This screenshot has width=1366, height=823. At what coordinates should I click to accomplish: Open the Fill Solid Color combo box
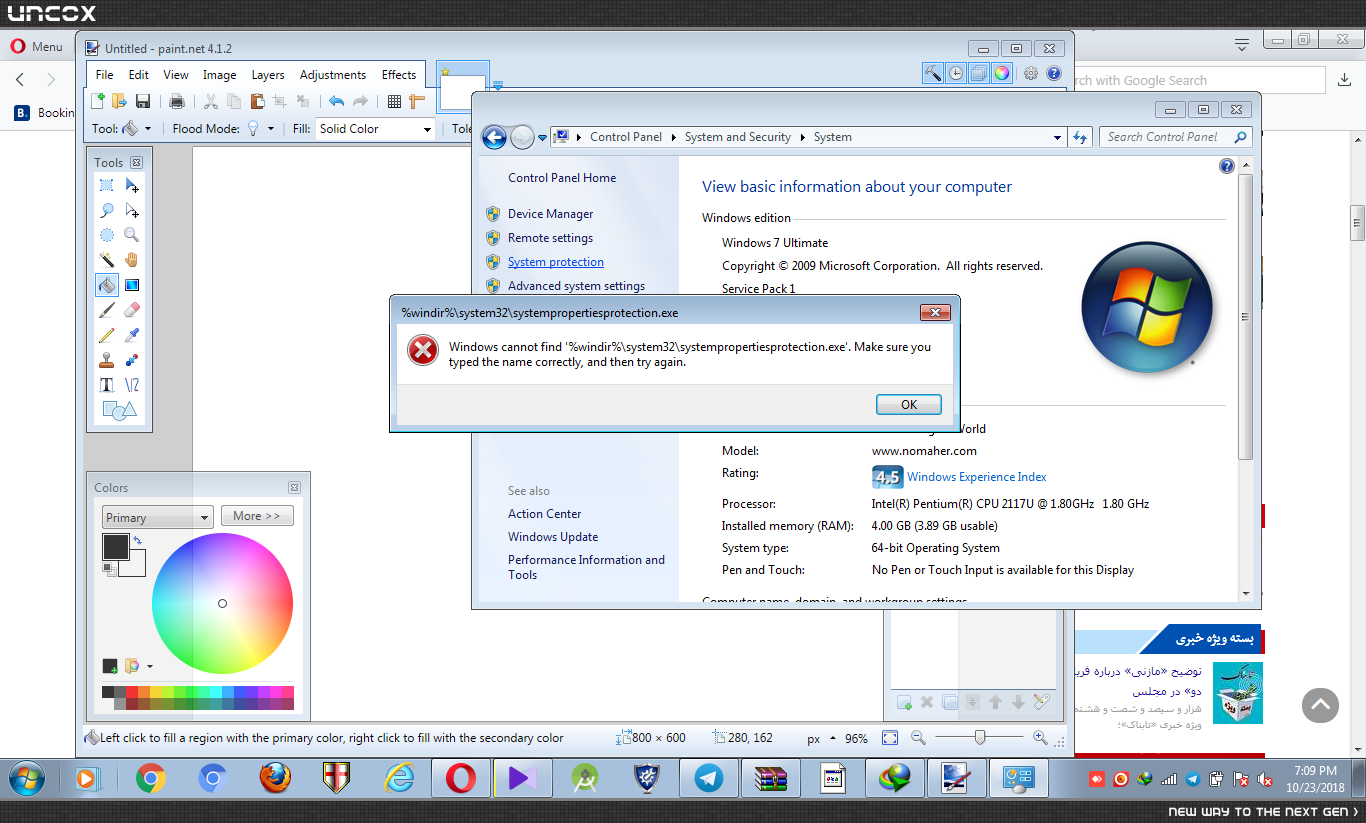[x=376, y=129]
